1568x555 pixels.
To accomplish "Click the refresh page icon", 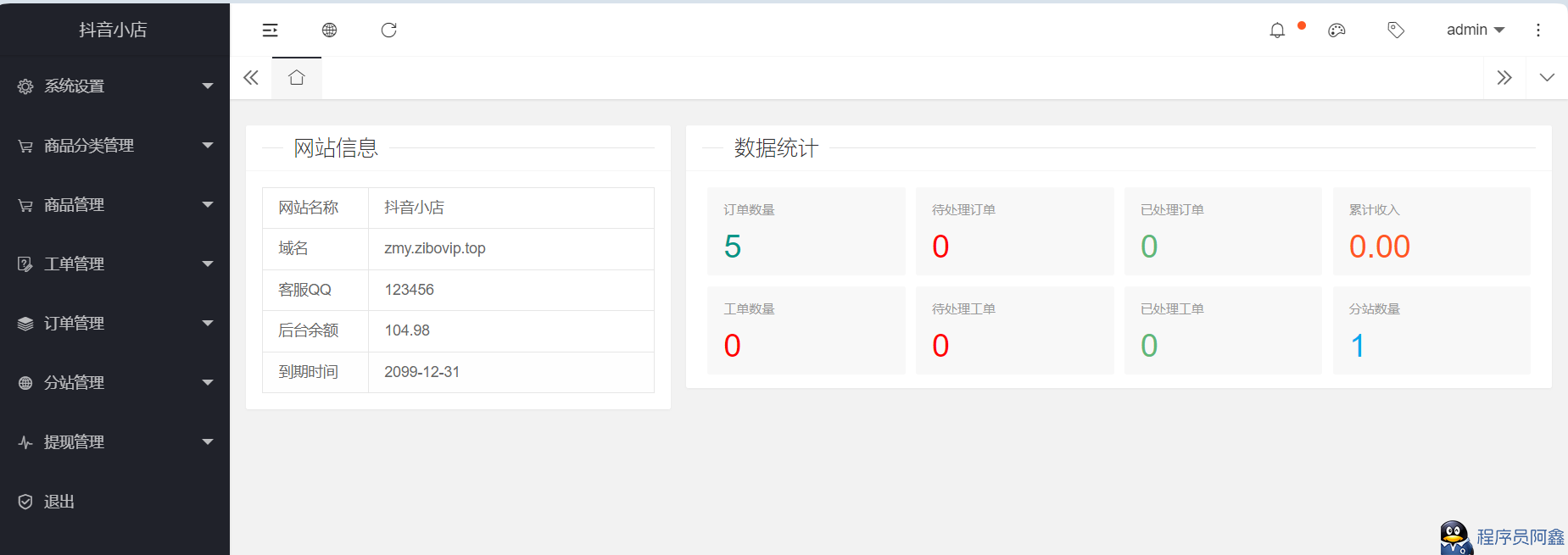I will 388,31.
